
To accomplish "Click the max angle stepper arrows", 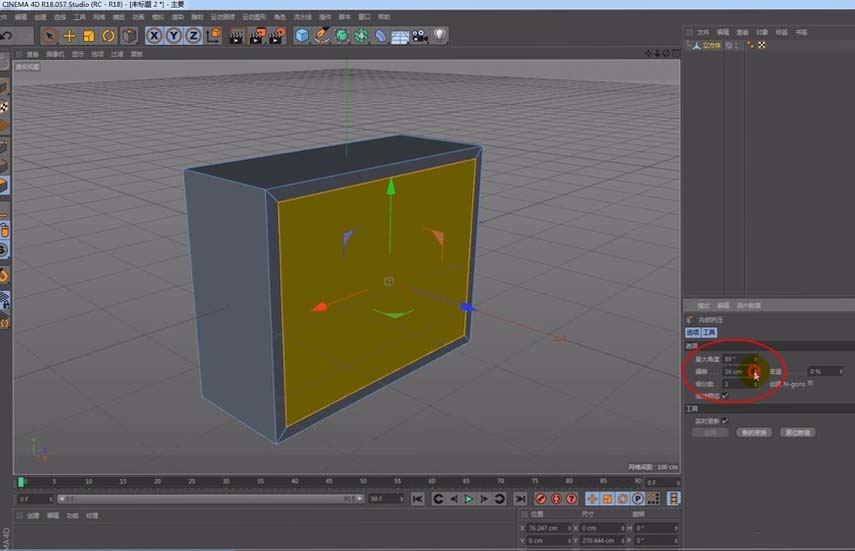I will (x=755, y=359).
